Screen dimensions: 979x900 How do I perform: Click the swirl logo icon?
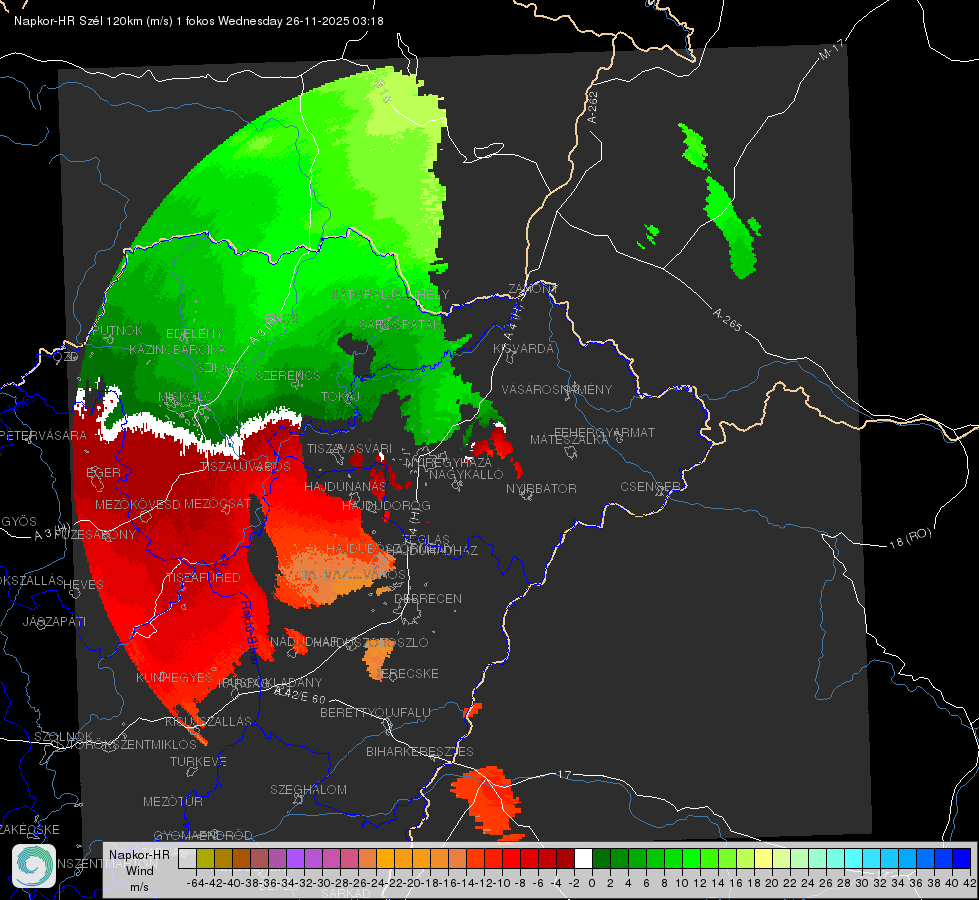point(34,866)
